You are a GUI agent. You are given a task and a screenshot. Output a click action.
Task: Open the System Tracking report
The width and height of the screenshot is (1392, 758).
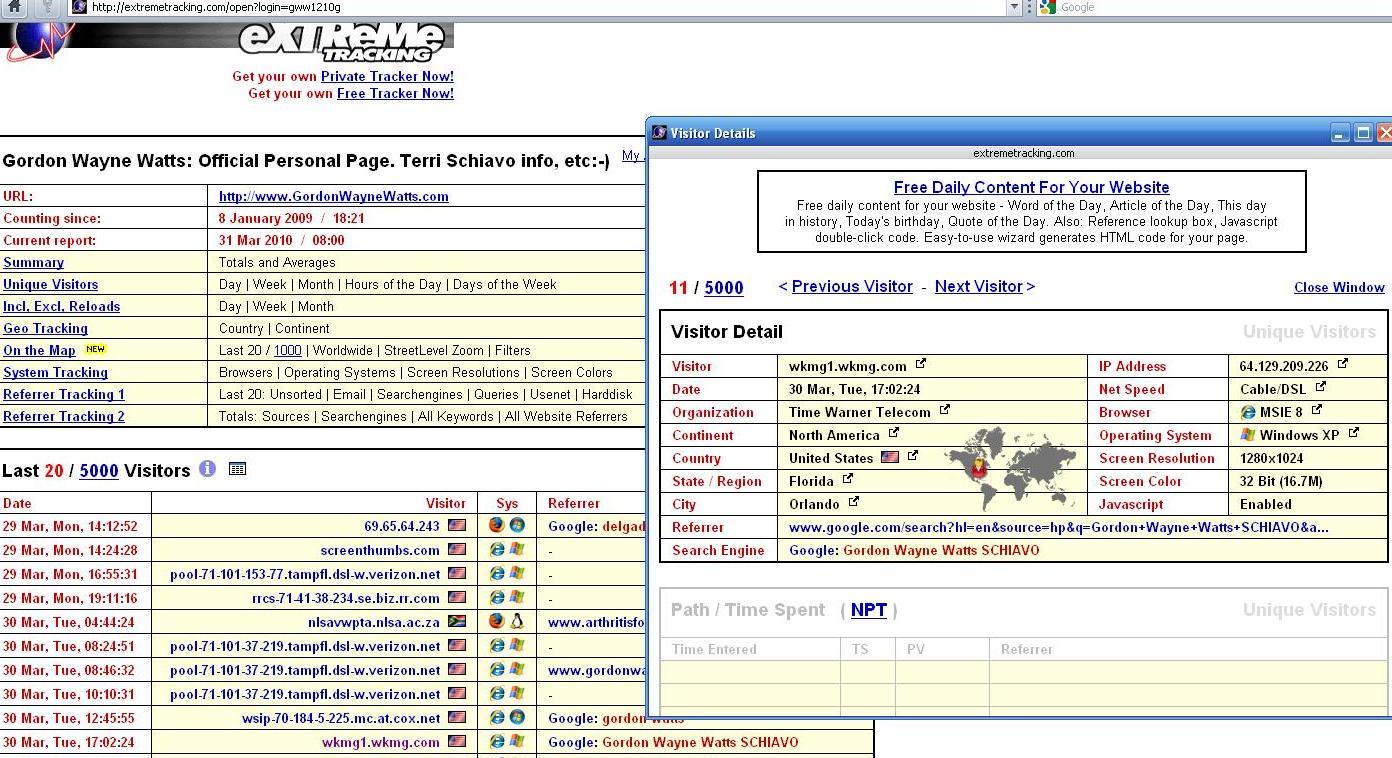click(x=55, y=372)
